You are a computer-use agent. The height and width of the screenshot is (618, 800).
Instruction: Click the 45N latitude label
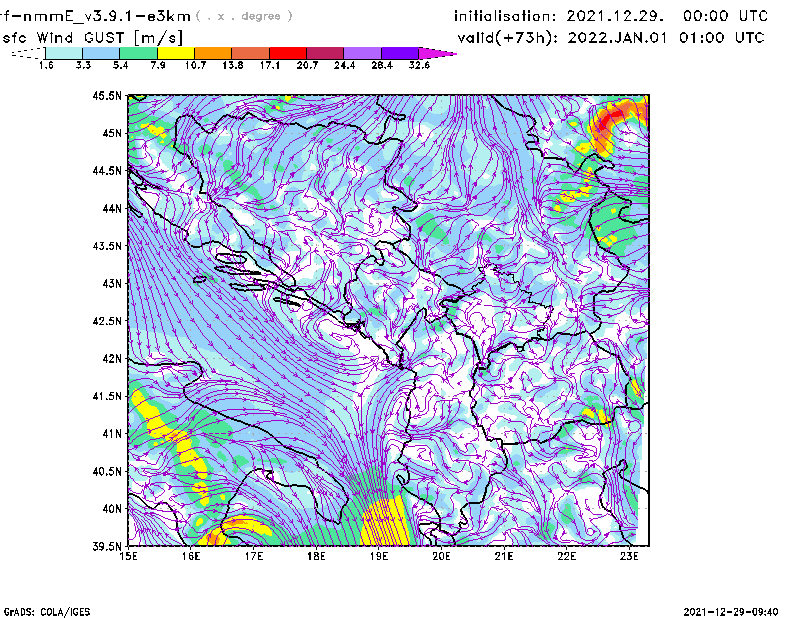click(112, 133)
